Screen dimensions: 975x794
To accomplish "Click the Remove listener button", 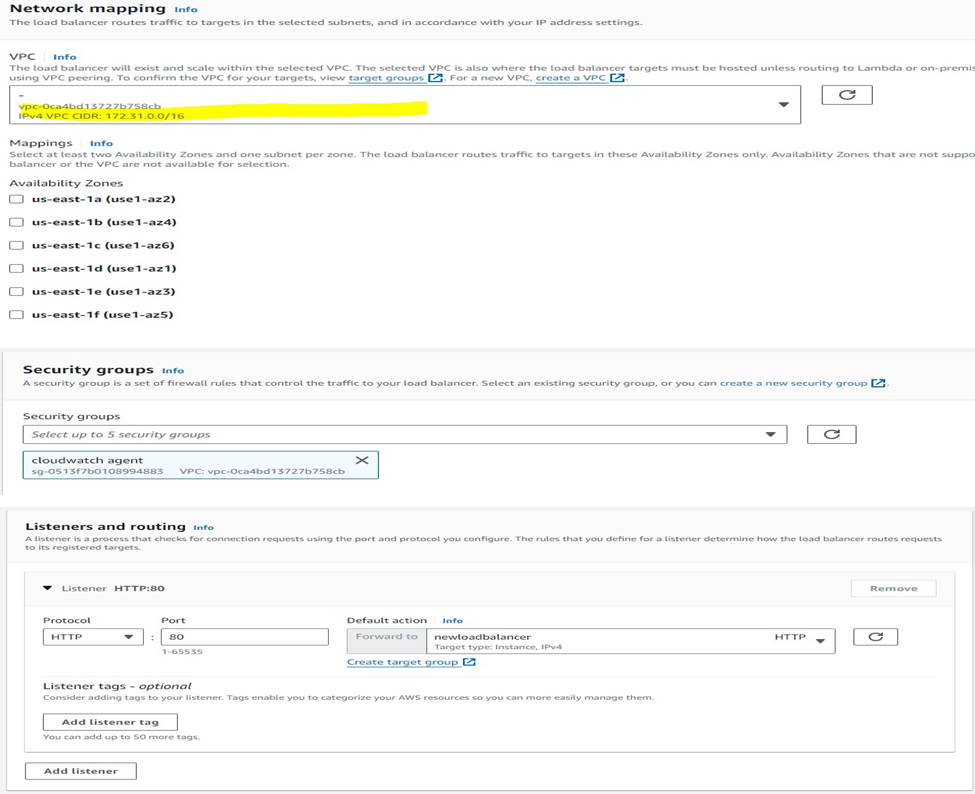I will [x=893, y=588].
